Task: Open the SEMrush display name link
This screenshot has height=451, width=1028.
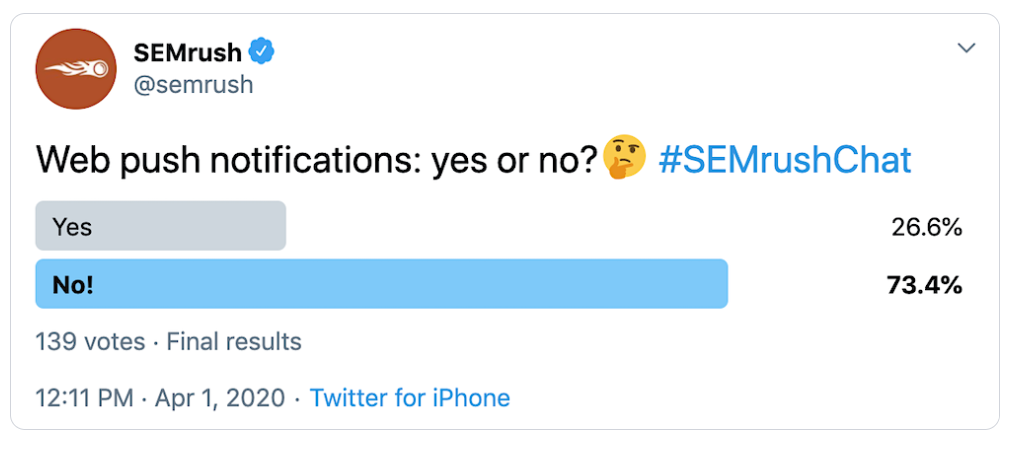Action: pyautogui.click(x=190, y=51)
